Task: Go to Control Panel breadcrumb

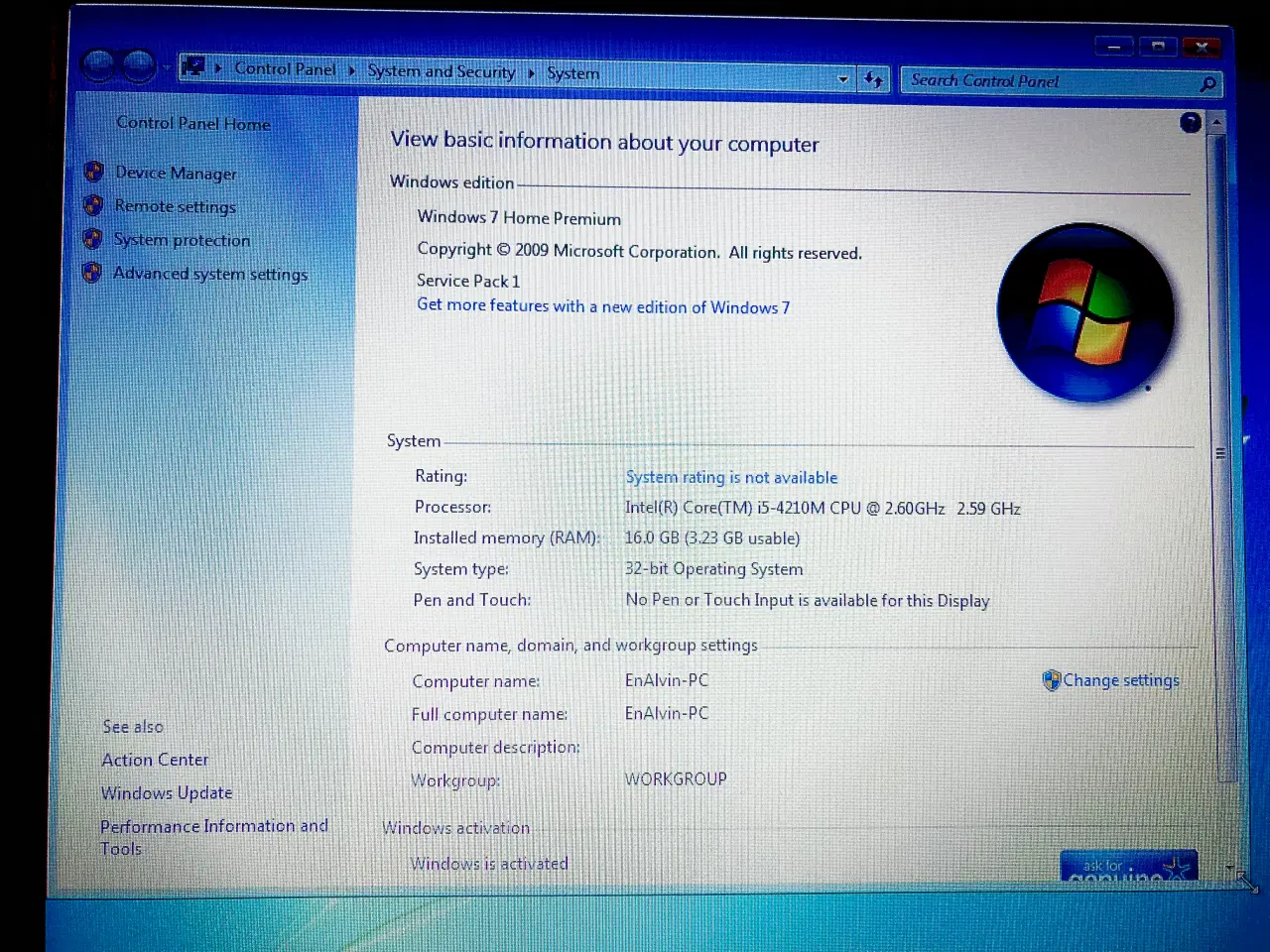Action: (x=285, y=68)
